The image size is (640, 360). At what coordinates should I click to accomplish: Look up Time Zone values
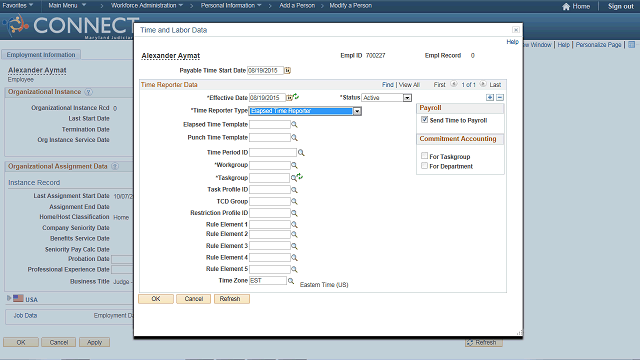(x=291, y=281)
